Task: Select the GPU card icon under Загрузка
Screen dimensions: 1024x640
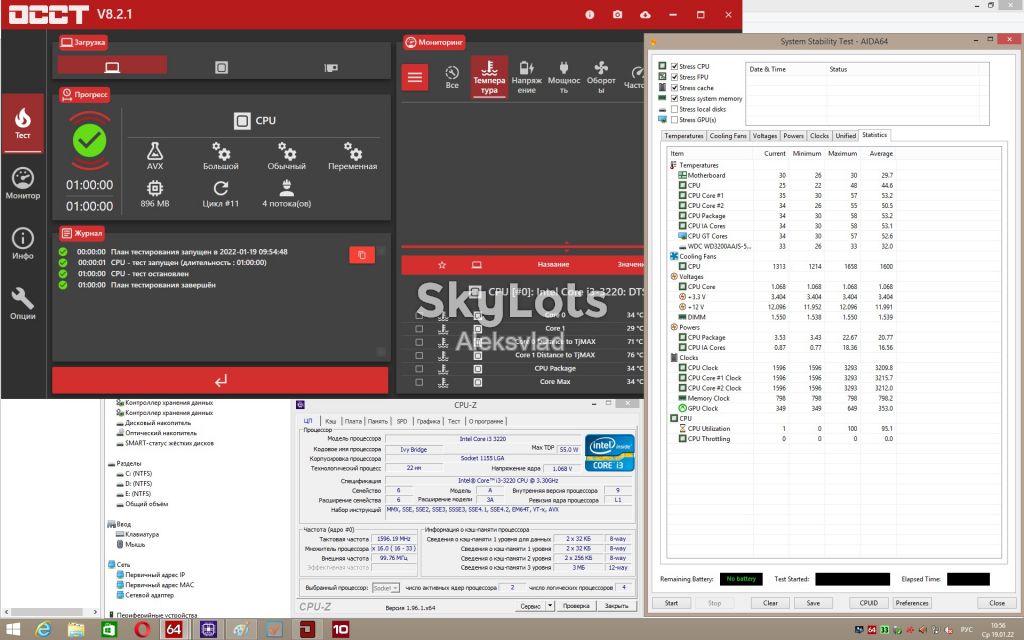Action: 331,67
